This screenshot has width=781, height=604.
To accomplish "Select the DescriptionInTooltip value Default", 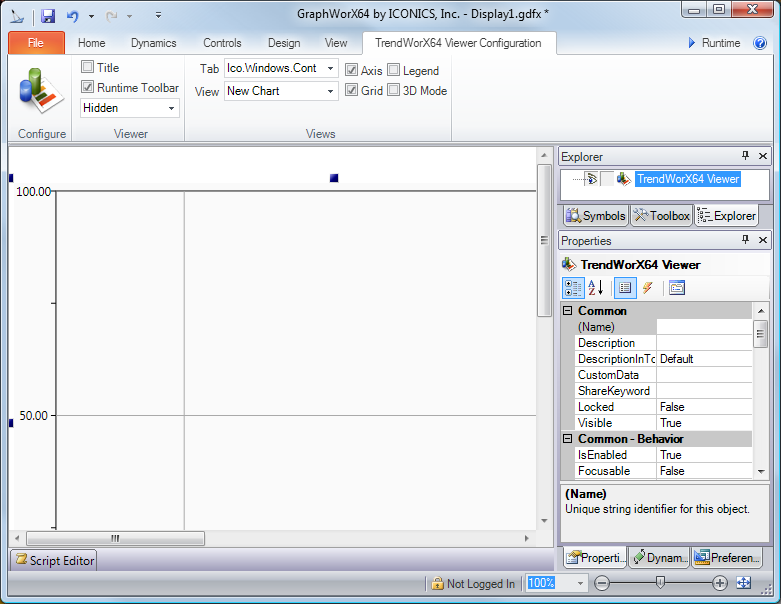I will click(704, 359).
